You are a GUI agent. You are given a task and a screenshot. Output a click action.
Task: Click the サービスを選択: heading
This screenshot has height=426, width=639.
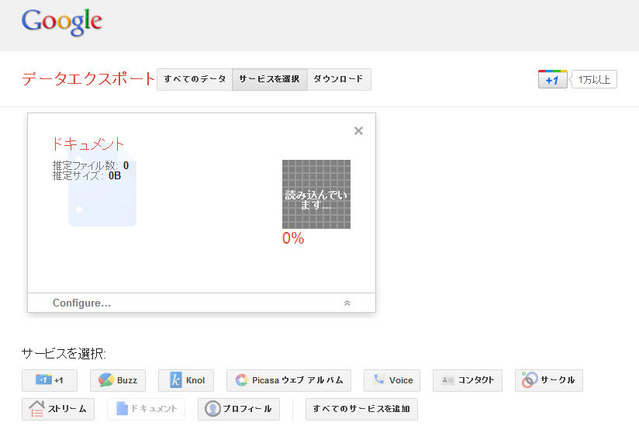point(64,353)
